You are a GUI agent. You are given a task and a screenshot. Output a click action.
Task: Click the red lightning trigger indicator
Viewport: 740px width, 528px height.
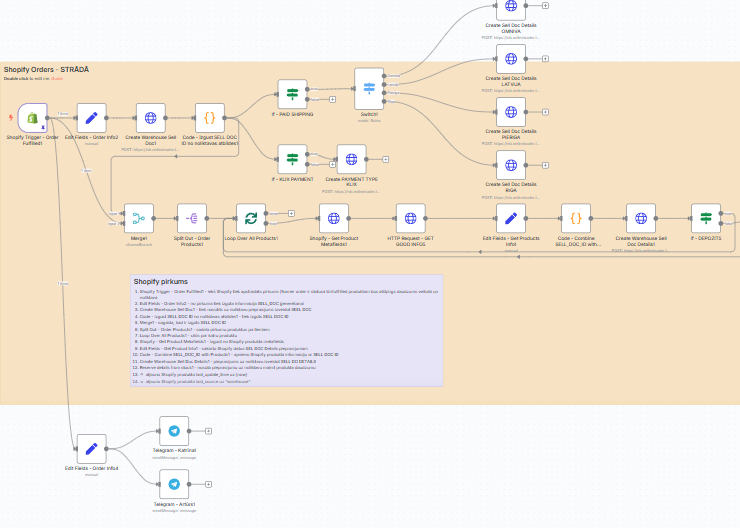(x=11, y=117)
